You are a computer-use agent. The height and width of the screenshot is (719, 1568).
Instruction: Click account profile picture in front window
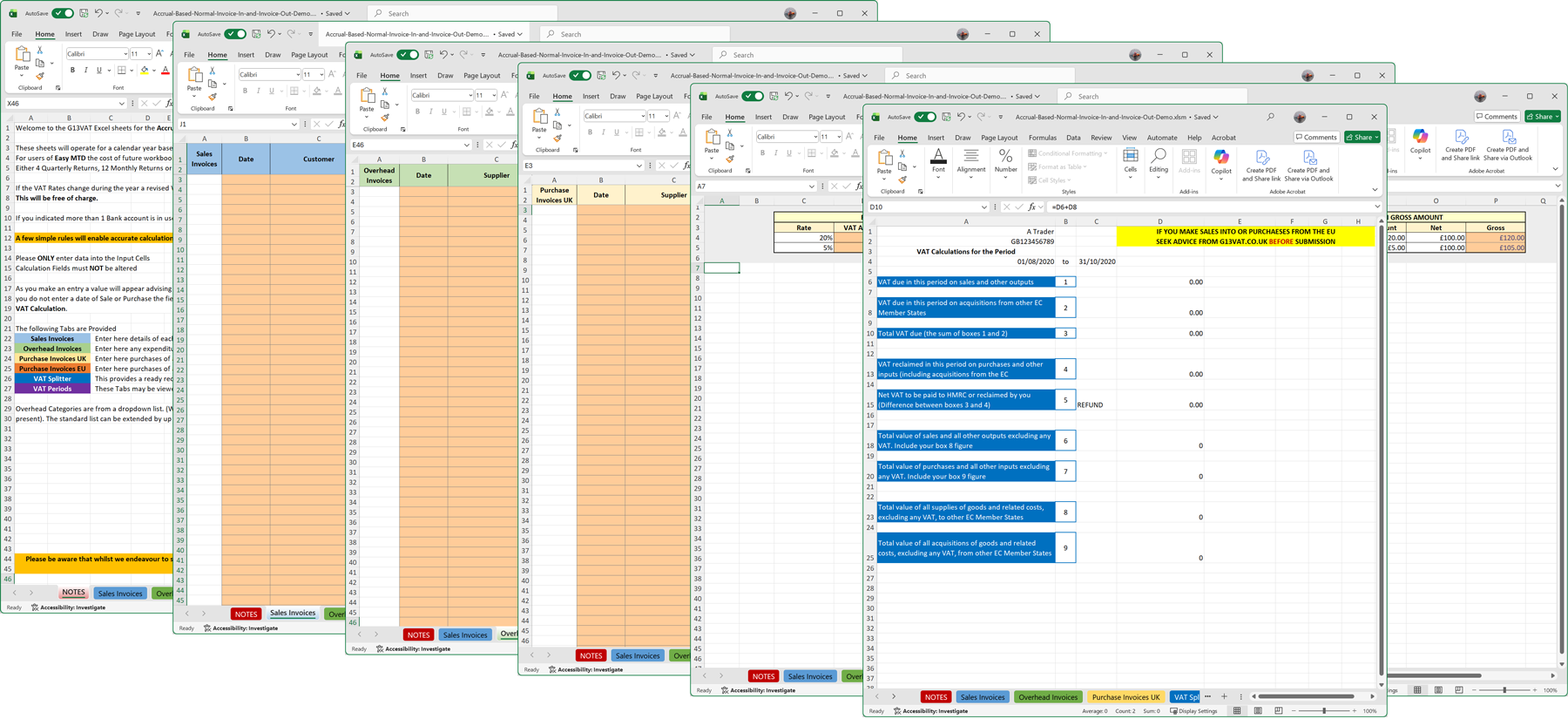point(1300,117)
